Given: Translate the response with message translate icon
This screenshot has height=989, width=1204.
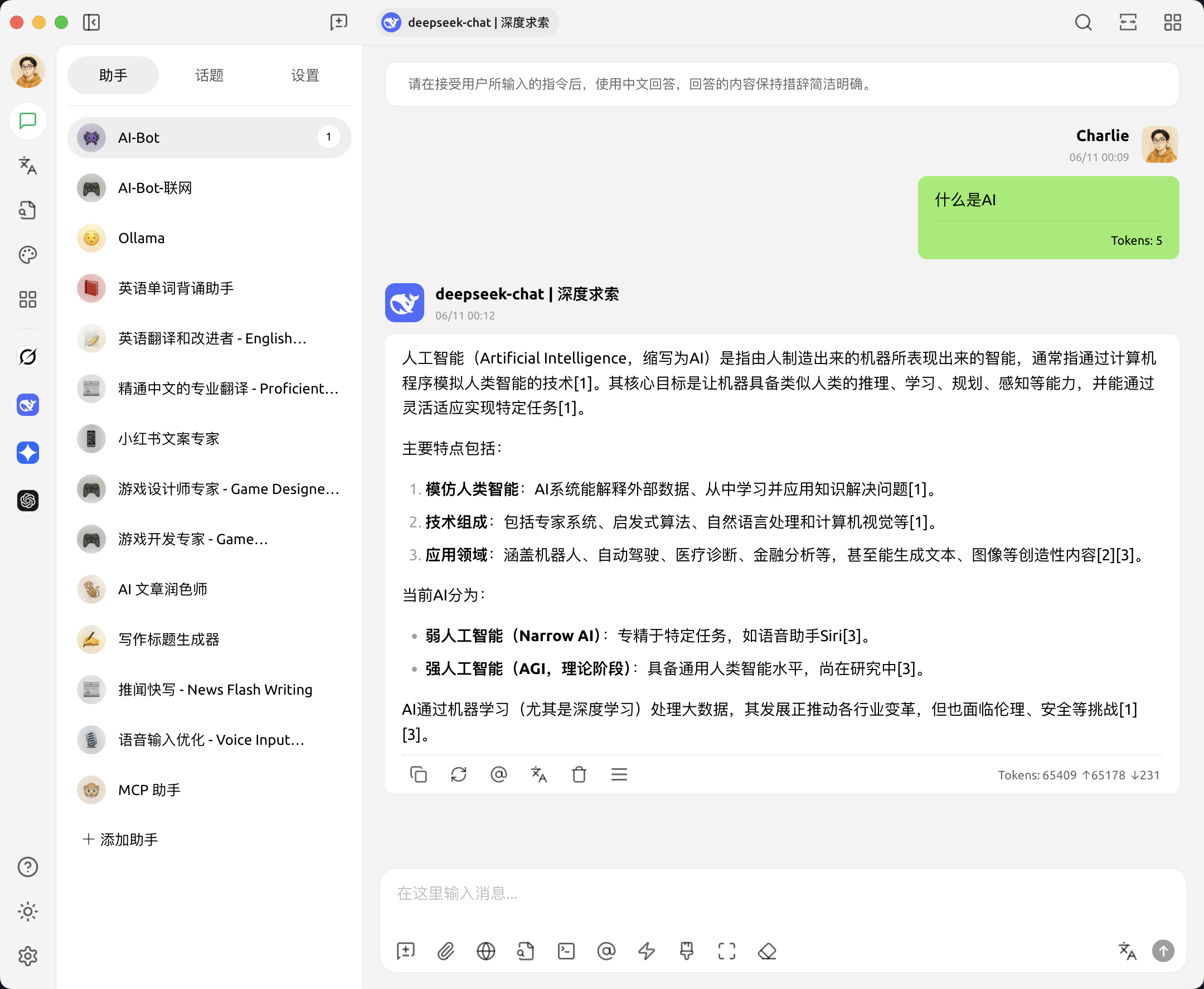Looking at the screenshot, I should [539, 775].
